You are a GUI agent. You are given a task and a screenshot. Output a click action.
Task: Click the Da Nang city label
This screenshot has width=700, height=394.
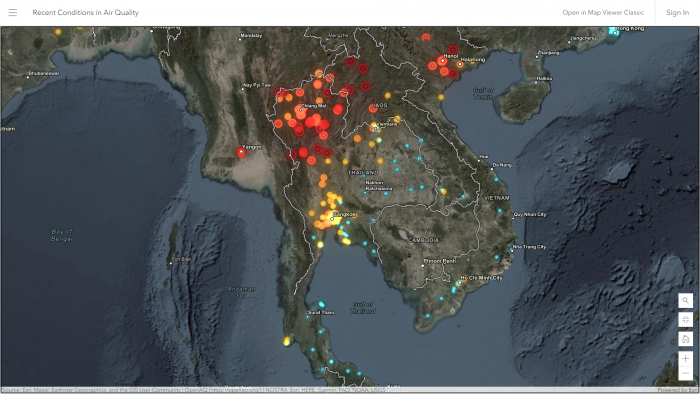tap(502, 165)
